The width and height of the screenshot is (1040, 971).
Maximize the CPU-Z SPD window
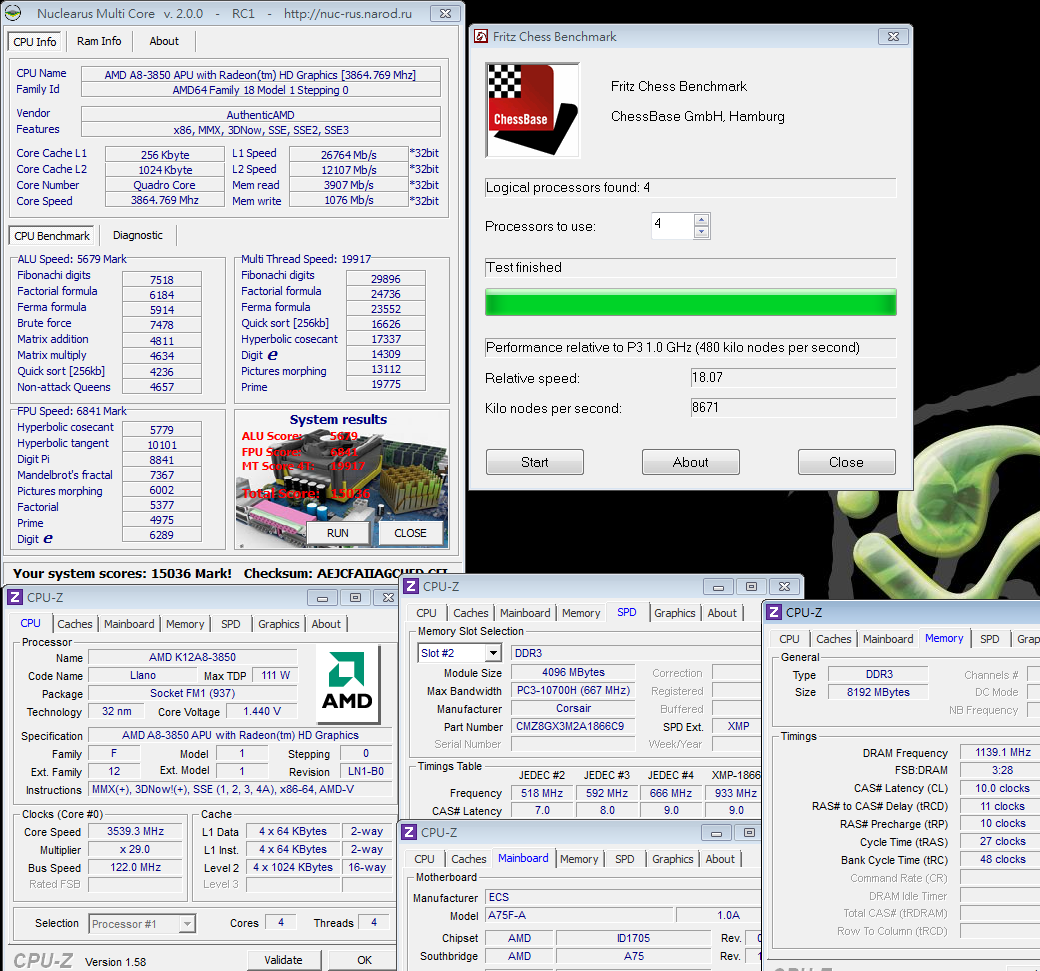pos(751,586)
